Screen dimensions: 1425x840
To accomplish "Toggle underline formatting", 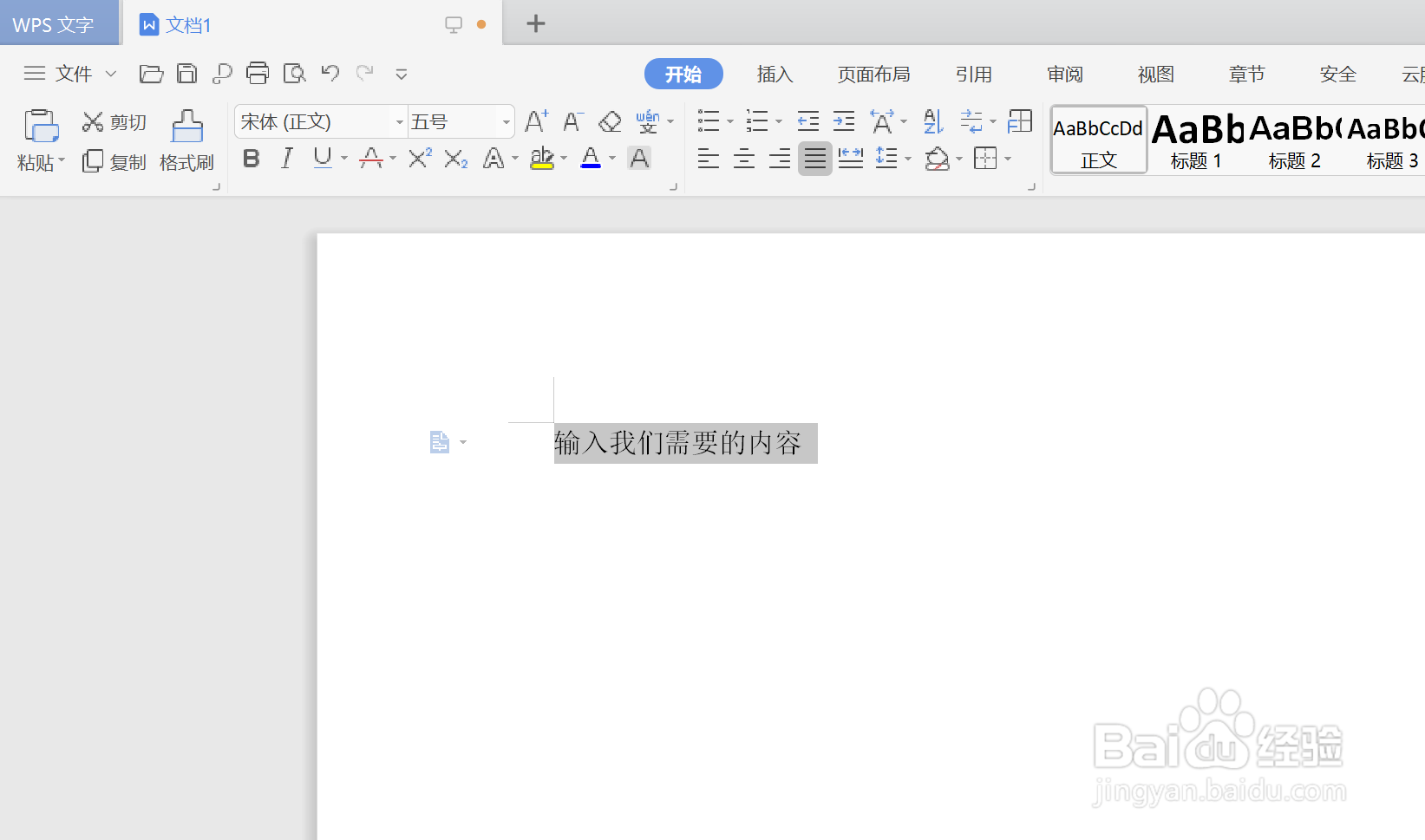I will pyautogui.click(x=323, y=159).
